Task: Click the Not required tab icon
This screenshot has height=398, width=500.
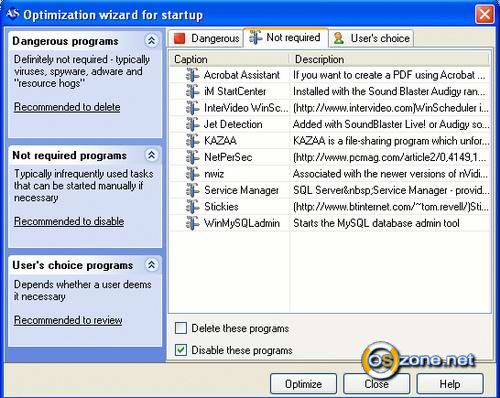Action: pyautogui.click(x=255, y=37)
